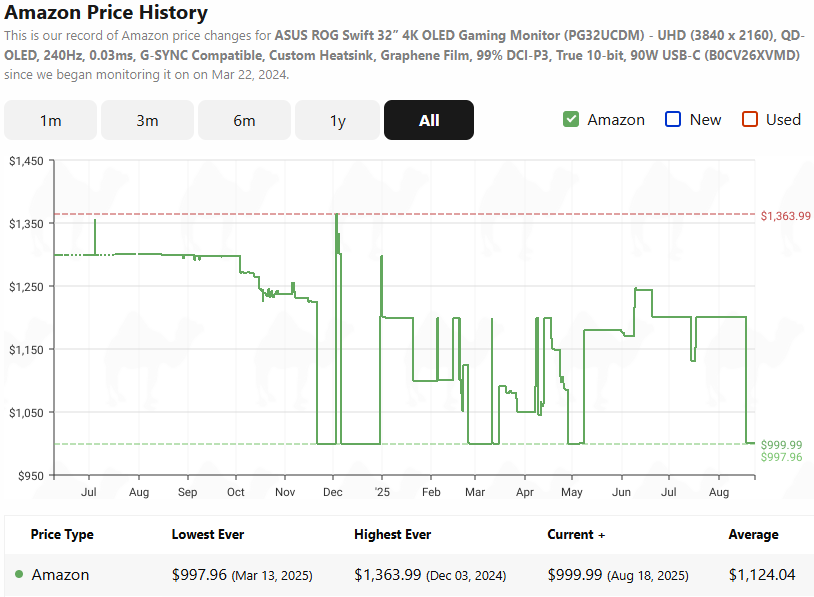Click the Average column header

[753, 535]
